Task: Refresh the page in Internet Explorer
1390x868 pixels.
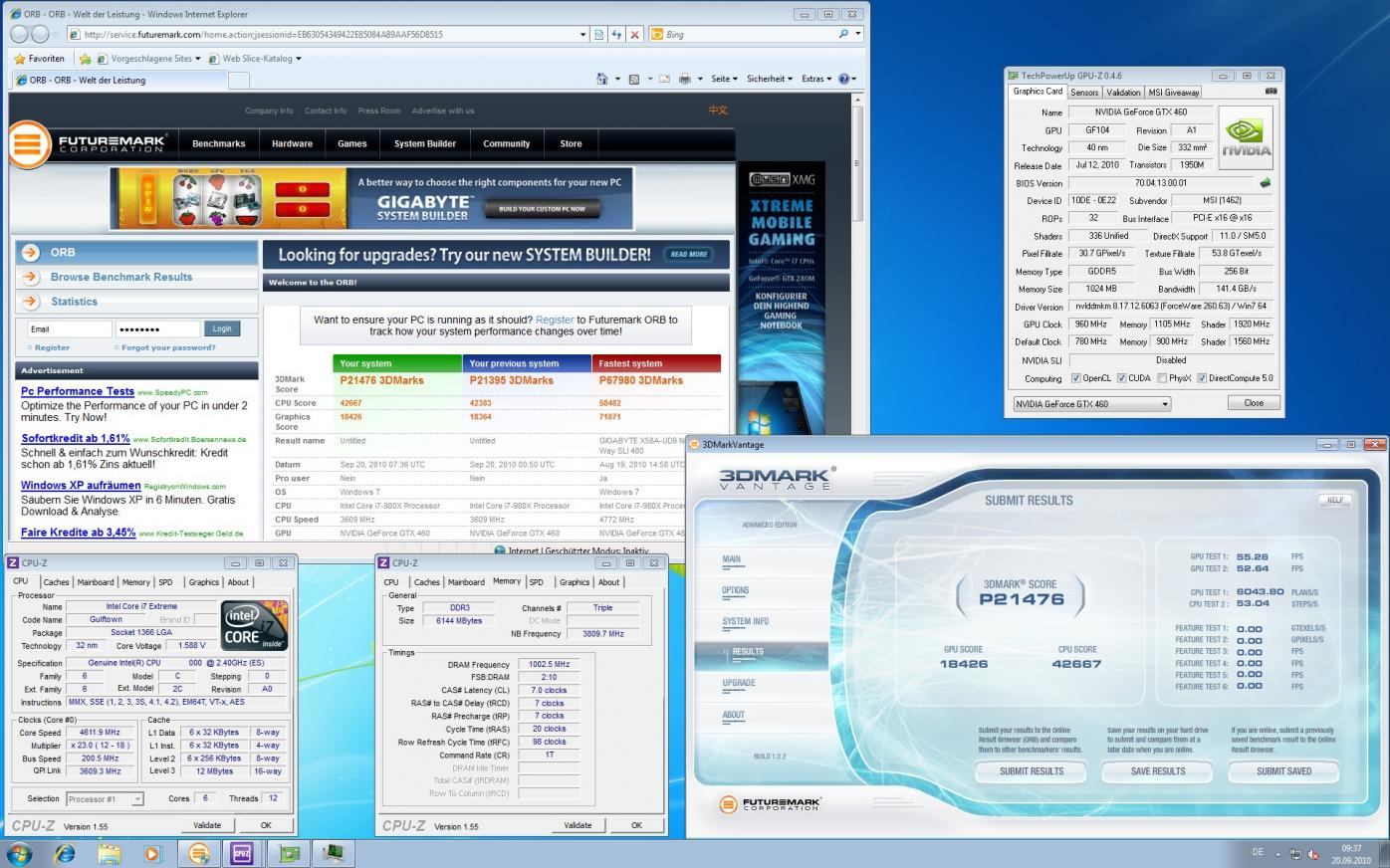Action: coord(616,34)
